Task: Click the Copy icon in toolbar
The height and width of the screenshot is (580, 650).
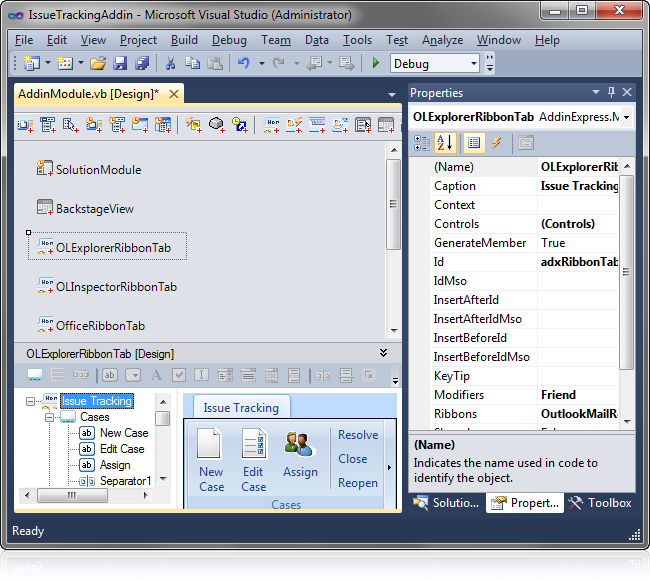Action: click(193, 63)
